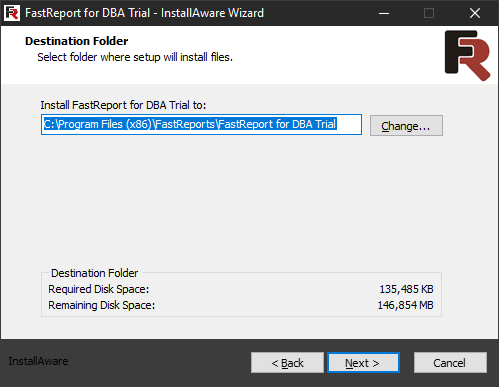499x387 pixels.
Task: Click the 146,854 MB remaining space value
Action: tap(405, 305)
